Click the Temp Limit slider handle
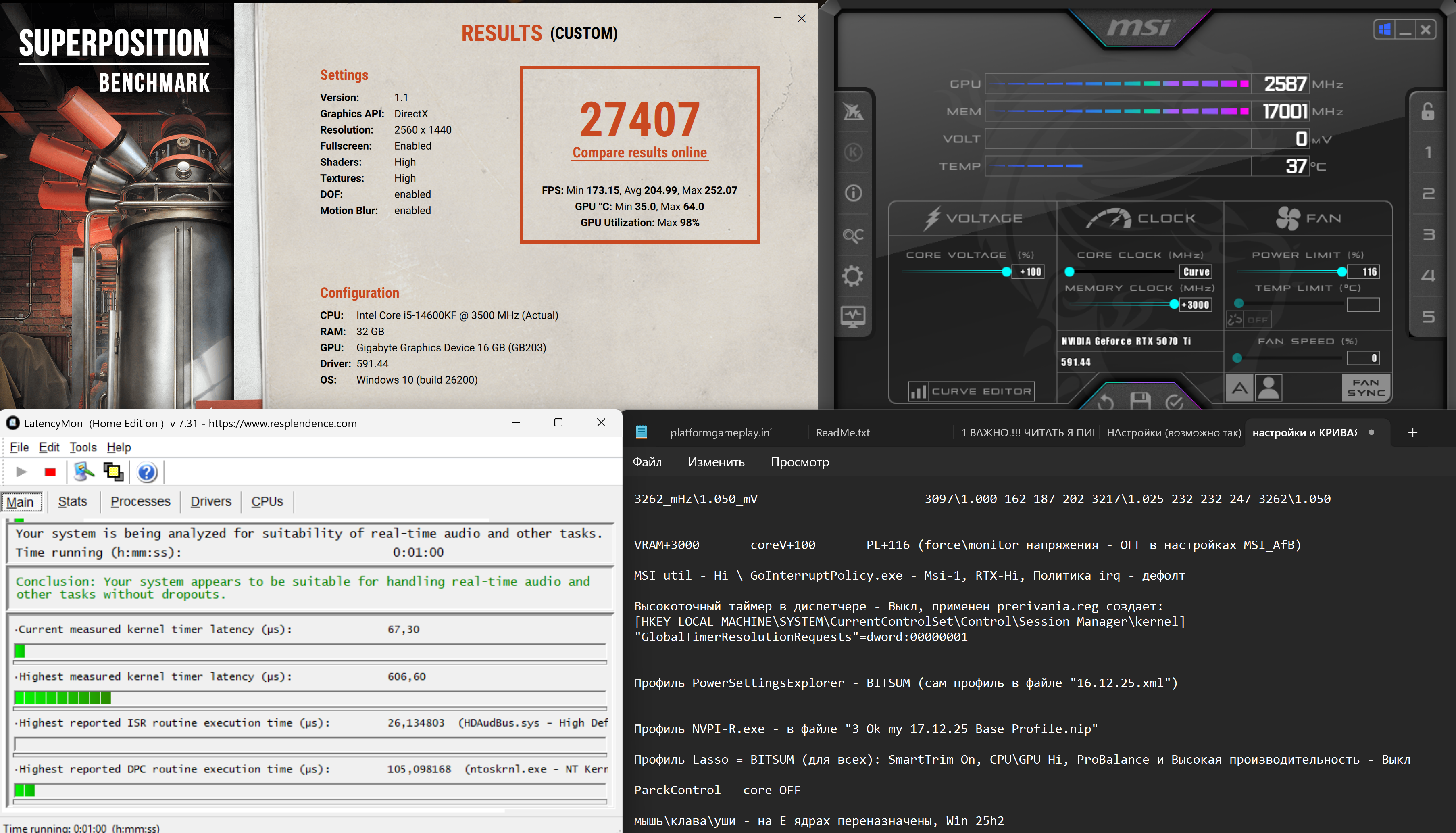This screenshot has height=833, width=1456. click(x=1239, y=303)
